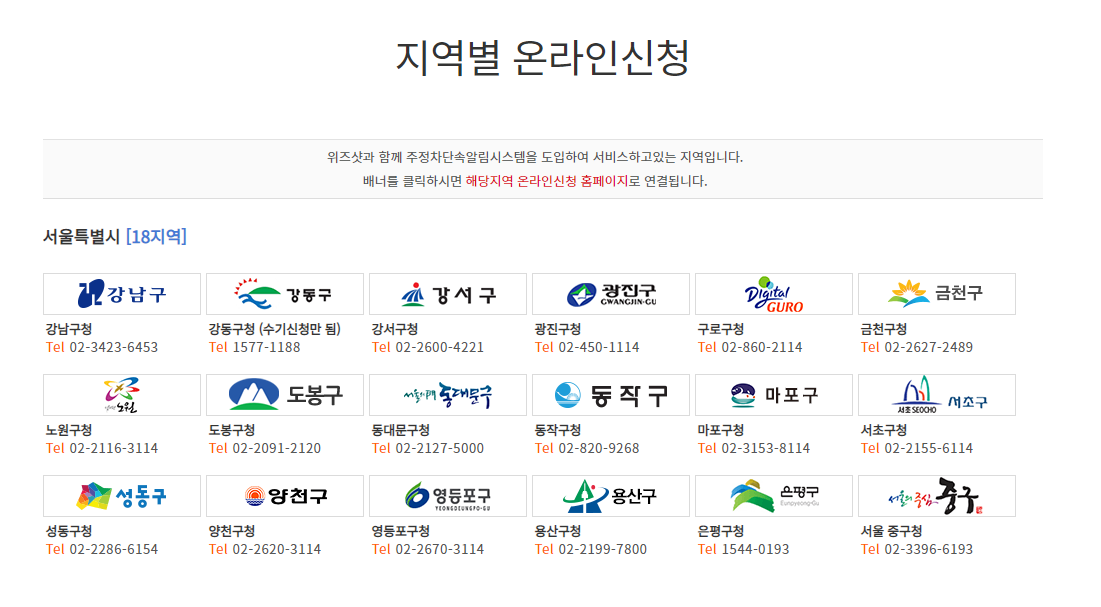Click the 영등포구청 office name
The height and width of the screenshot is (607, 1101).
click(x=400, y=531)
